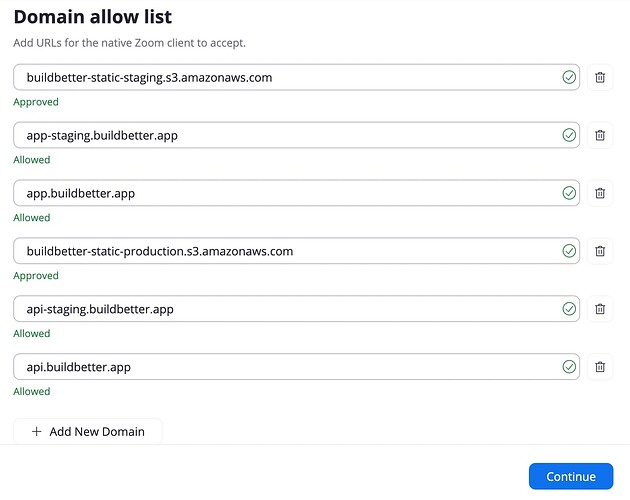Focus the app-staging.buildbetter.app text field
Image resolution: width=630 pixels, height=500 pixels.
pos(280,135)
